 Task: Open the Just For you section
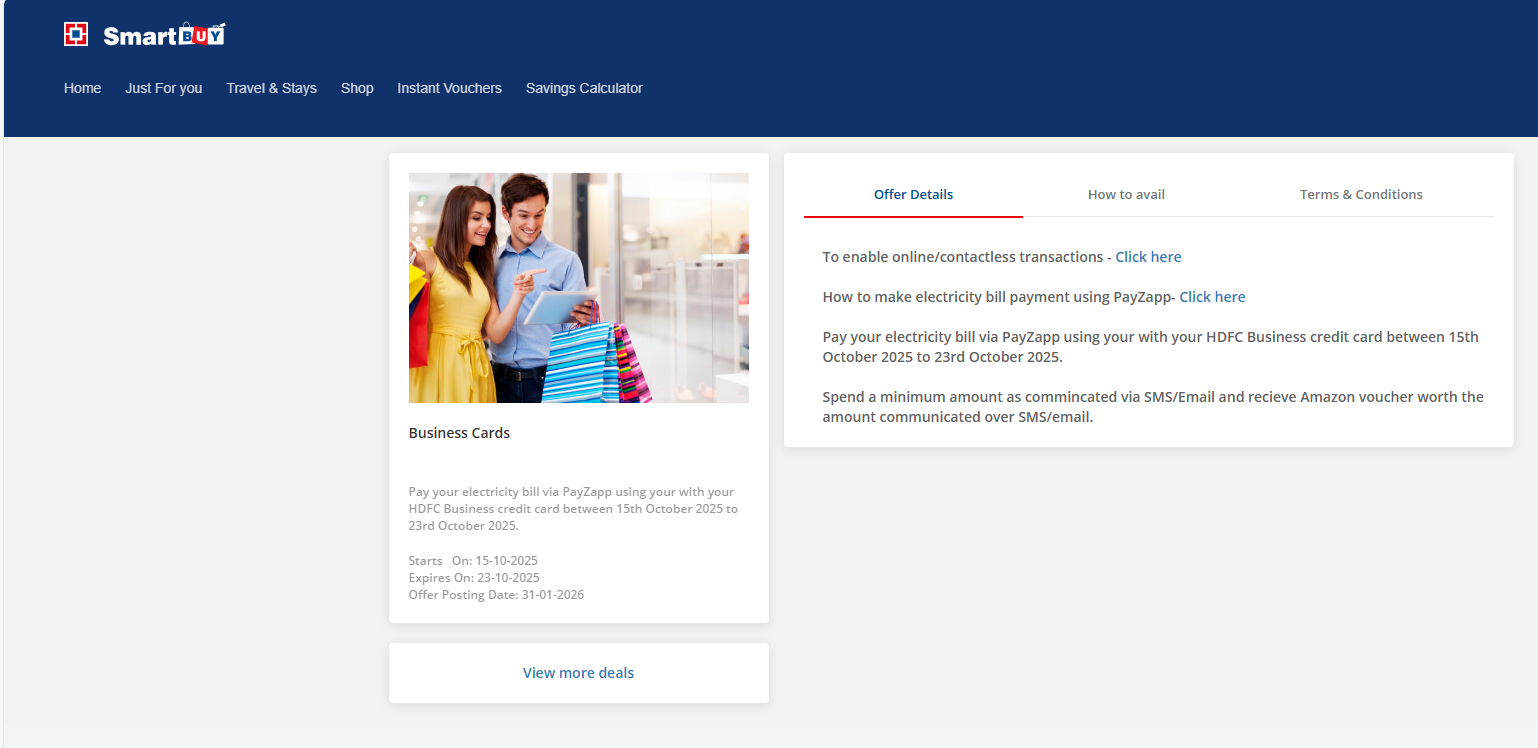(x=163, y=88)
